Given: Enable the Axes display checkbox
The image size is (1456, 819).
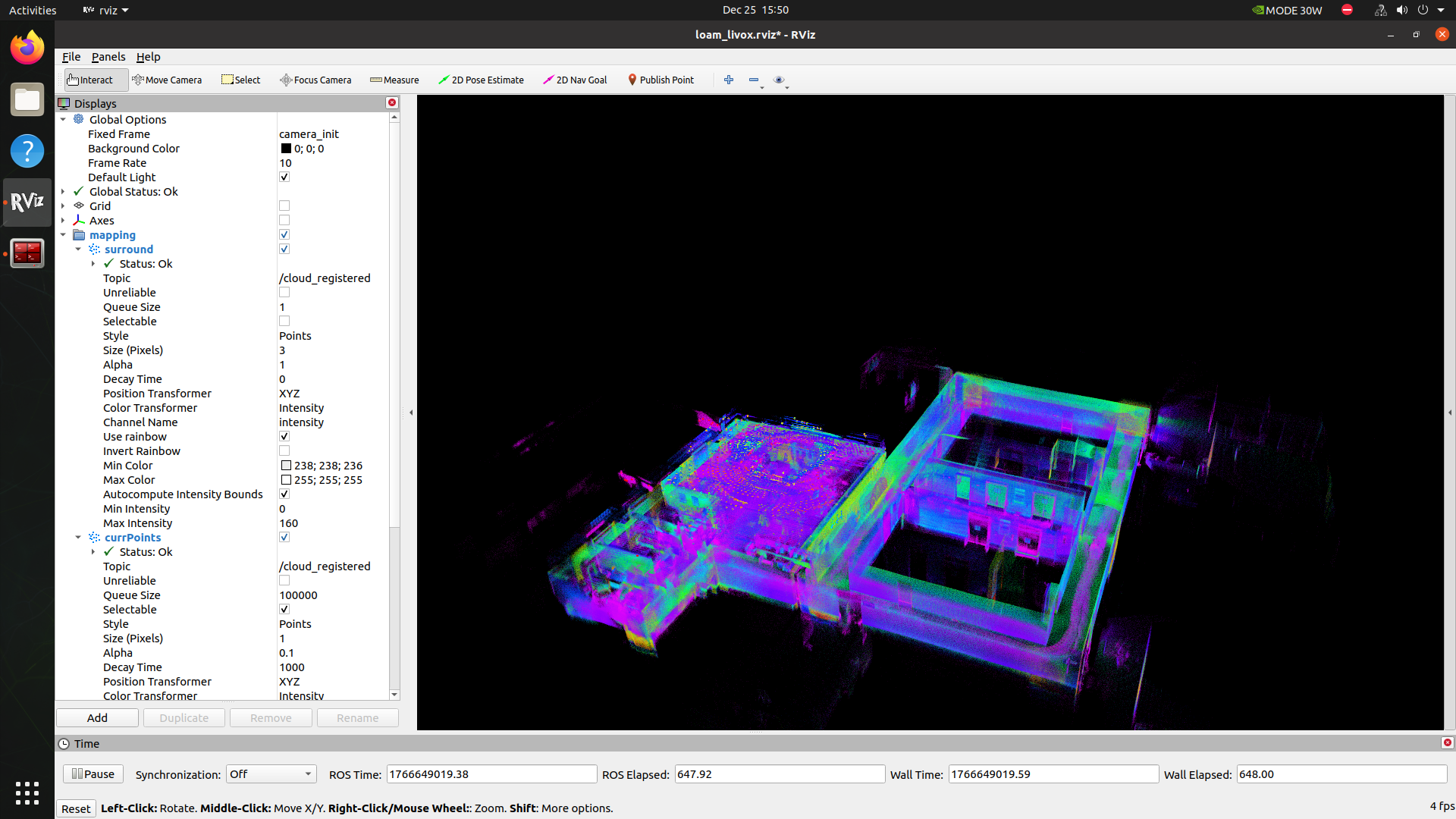Looking at the screenshot, I should tap(284, 221).
